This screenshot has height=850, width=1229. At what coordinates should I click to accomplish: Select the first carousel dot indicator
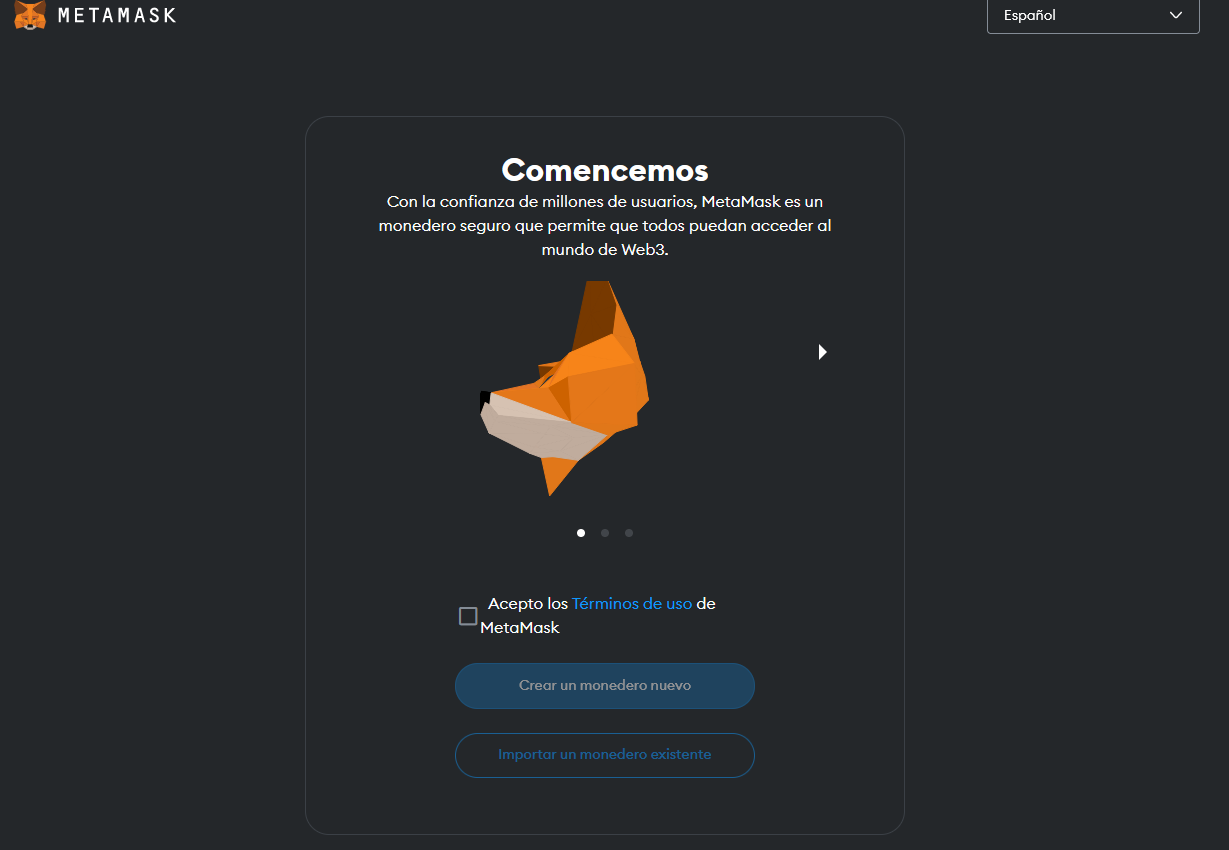click(x=581, y=533)
